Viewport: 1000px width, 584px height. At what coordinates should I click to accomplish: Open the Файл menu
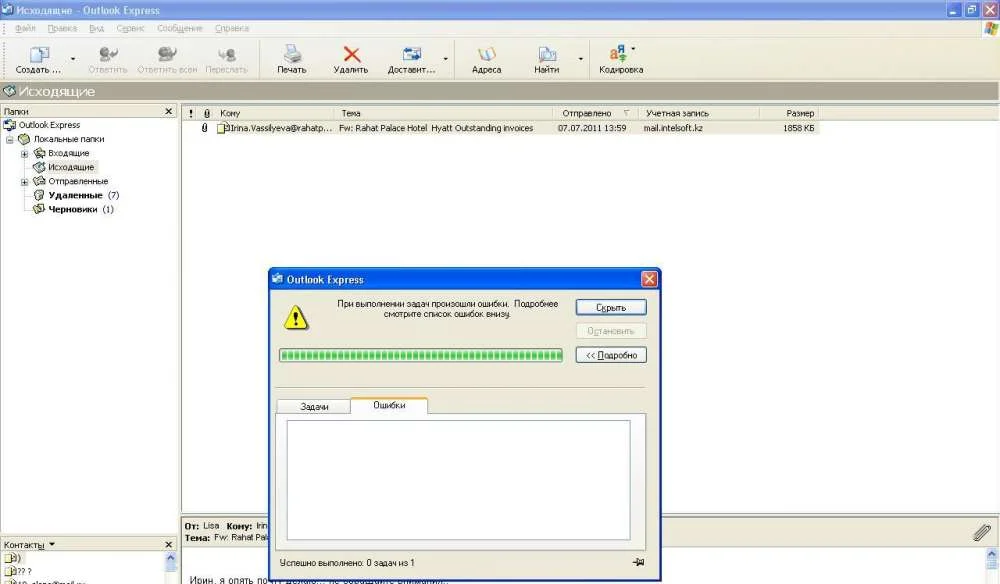pyautogui.click(x=26, y=29)
